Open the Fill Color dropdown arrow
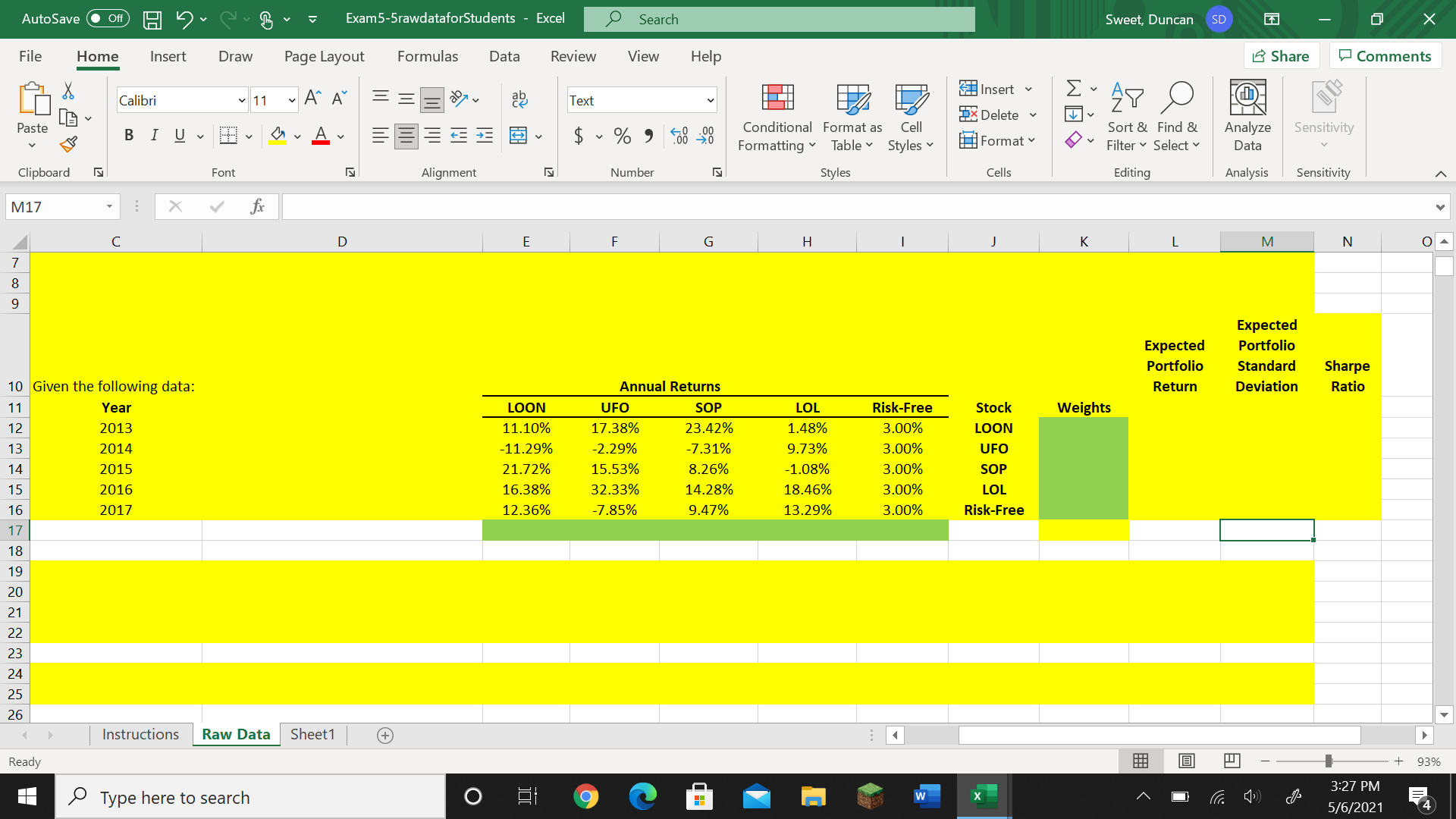The image size is (1456, 819). [297, 136]
